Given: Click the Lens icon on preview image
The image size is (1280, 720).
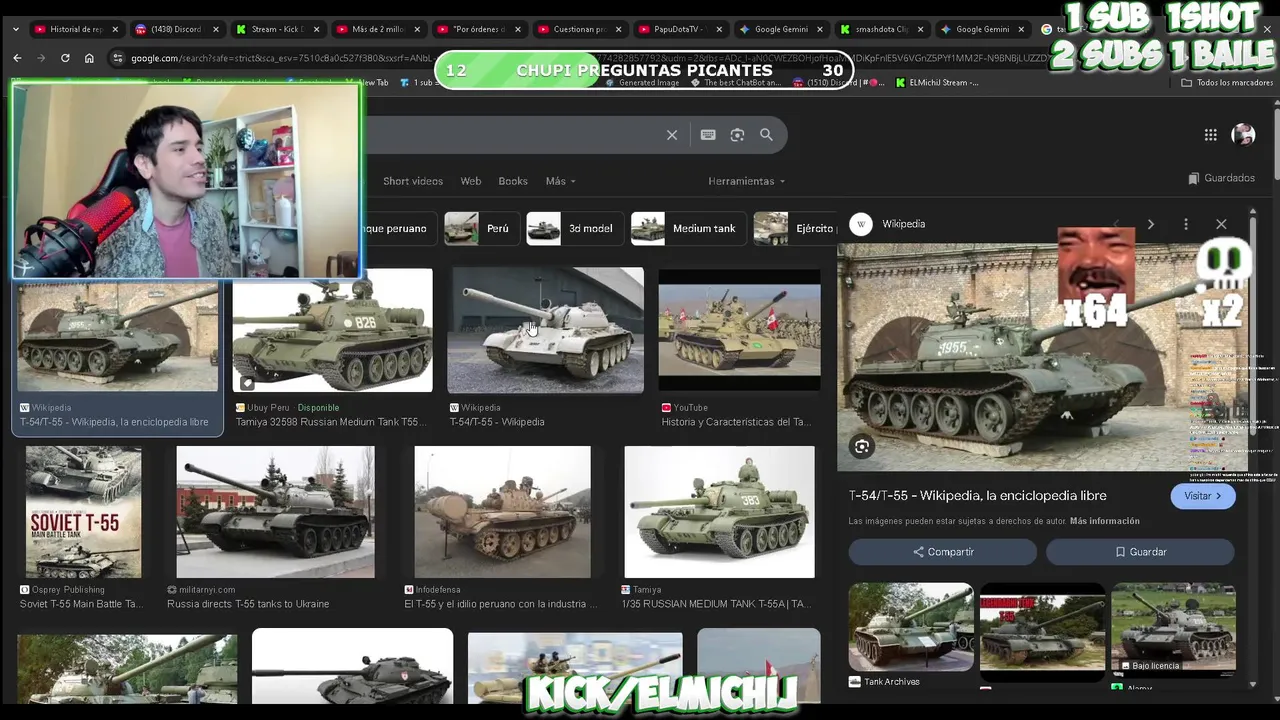Looking at the screenshot, I should pyautogui.click(x=862, y=447).
